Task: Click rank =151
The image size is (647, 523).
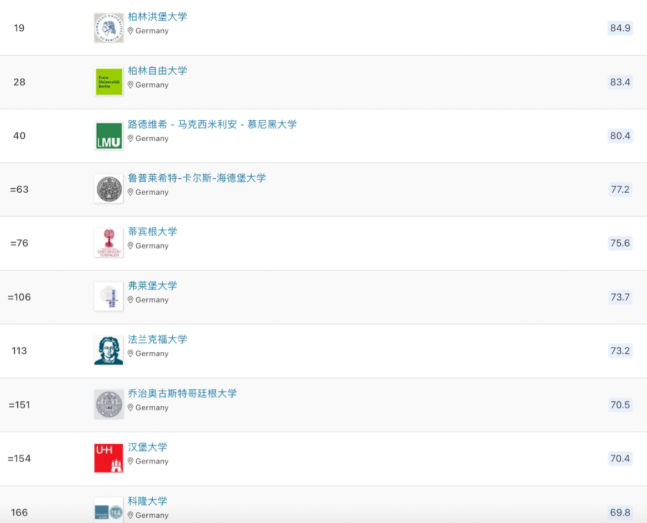Action: pos(19,405)
